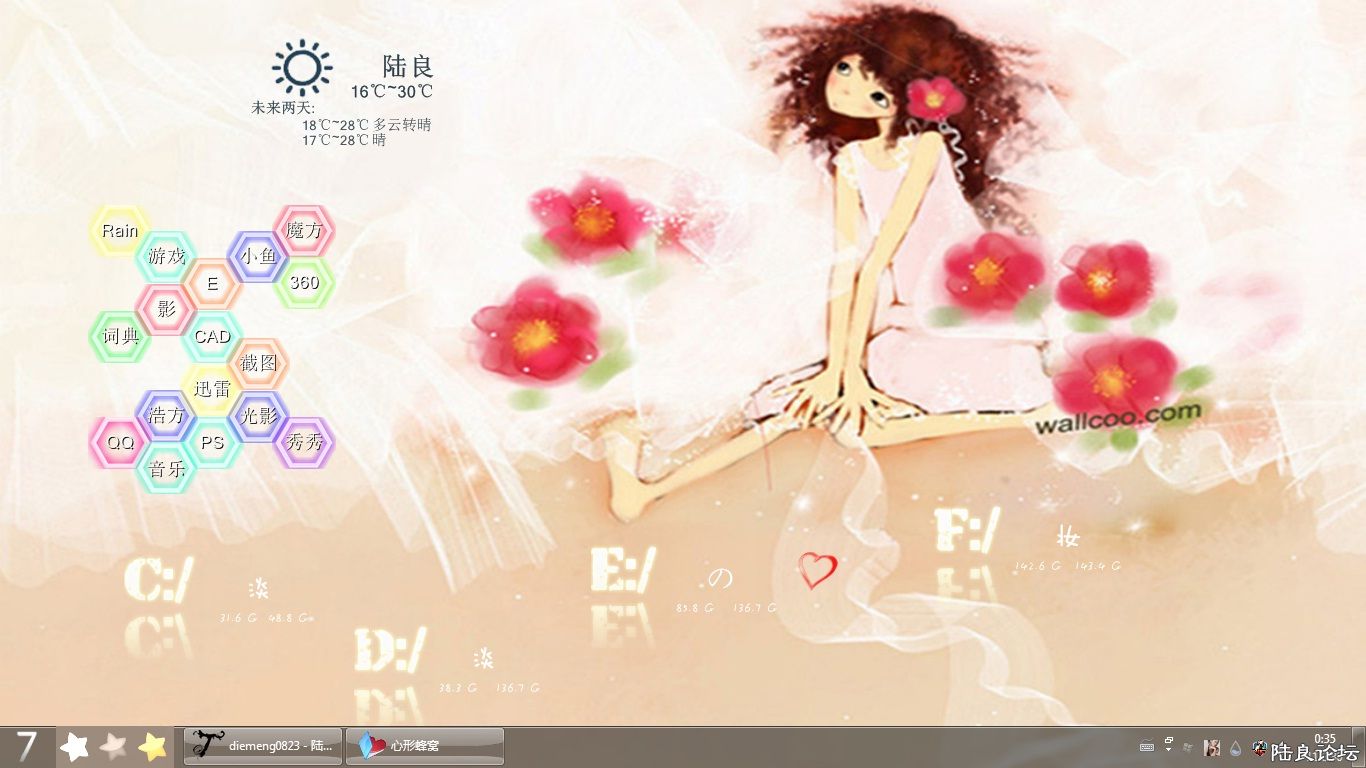This screenshot has width=1366, height=768.
Task: Click the 魔方 hexagon icon
Action: point(304,231)
